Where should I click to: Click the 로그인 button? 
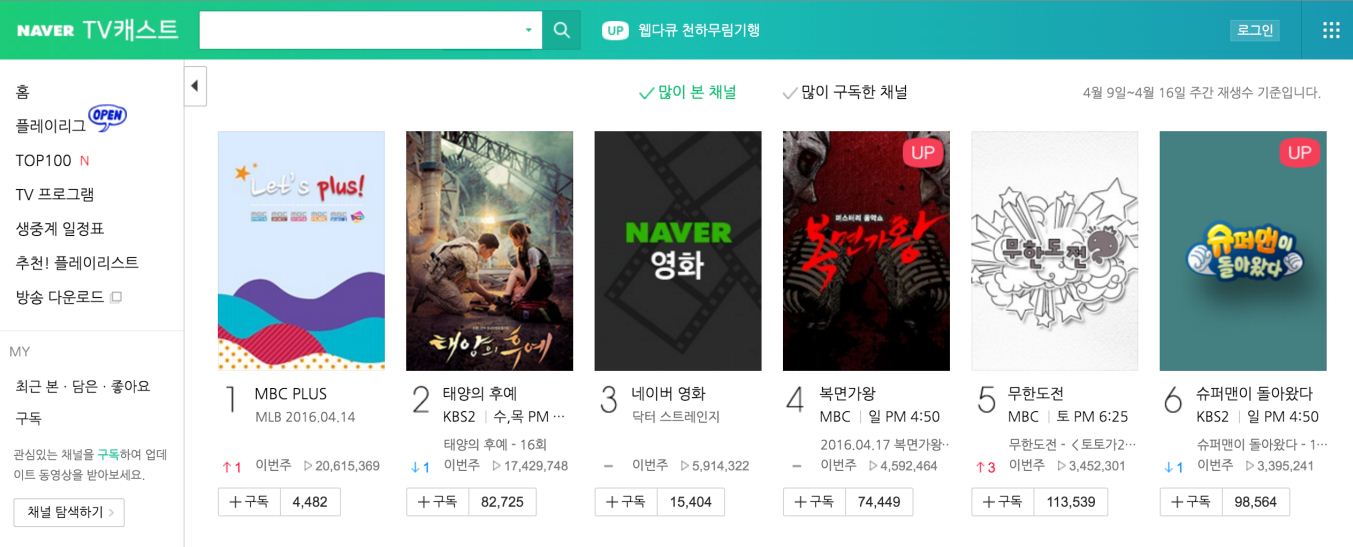pos(1255,31)
